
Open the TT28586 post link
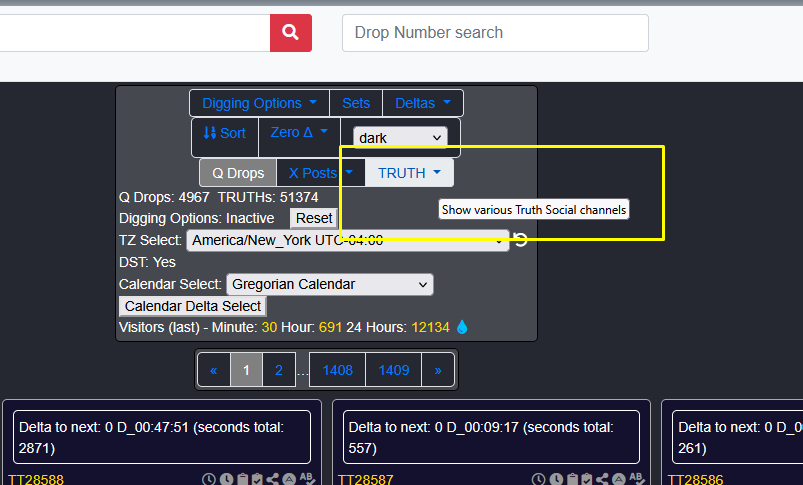click(695, 479)
